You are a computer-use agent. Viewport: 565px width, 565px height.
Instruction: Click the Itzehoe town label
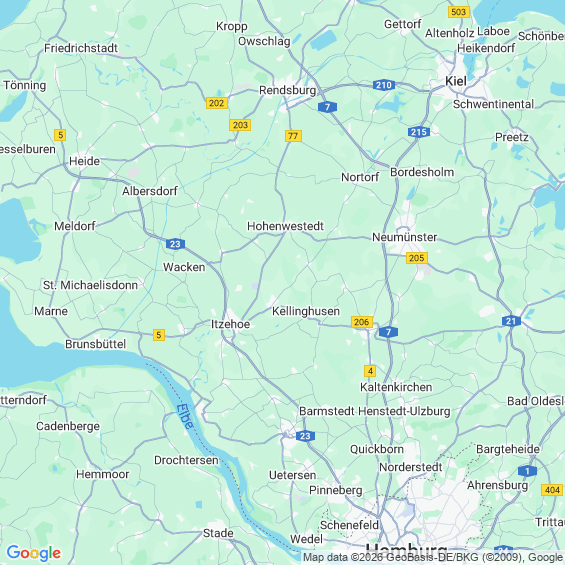click(230, 324)
